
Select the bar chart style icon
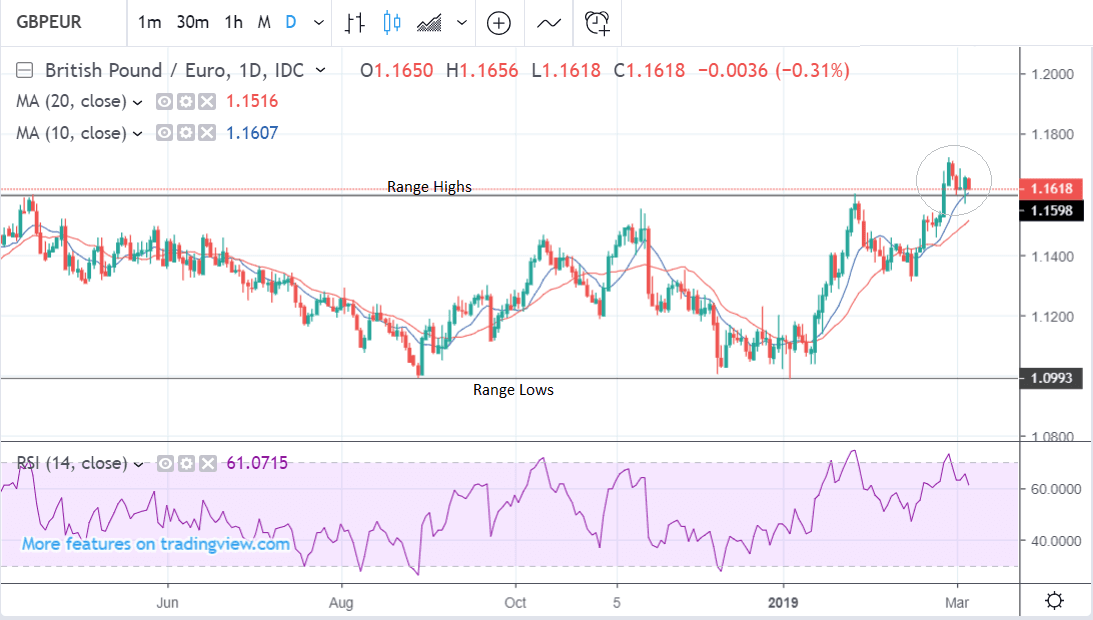pos(354,22)
